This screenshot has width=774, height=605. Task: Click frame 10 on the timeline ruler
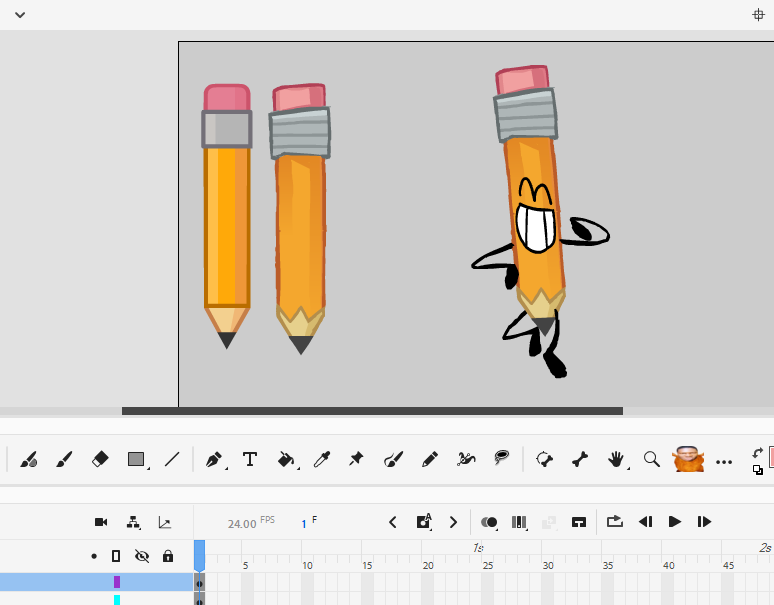[308, 566]
